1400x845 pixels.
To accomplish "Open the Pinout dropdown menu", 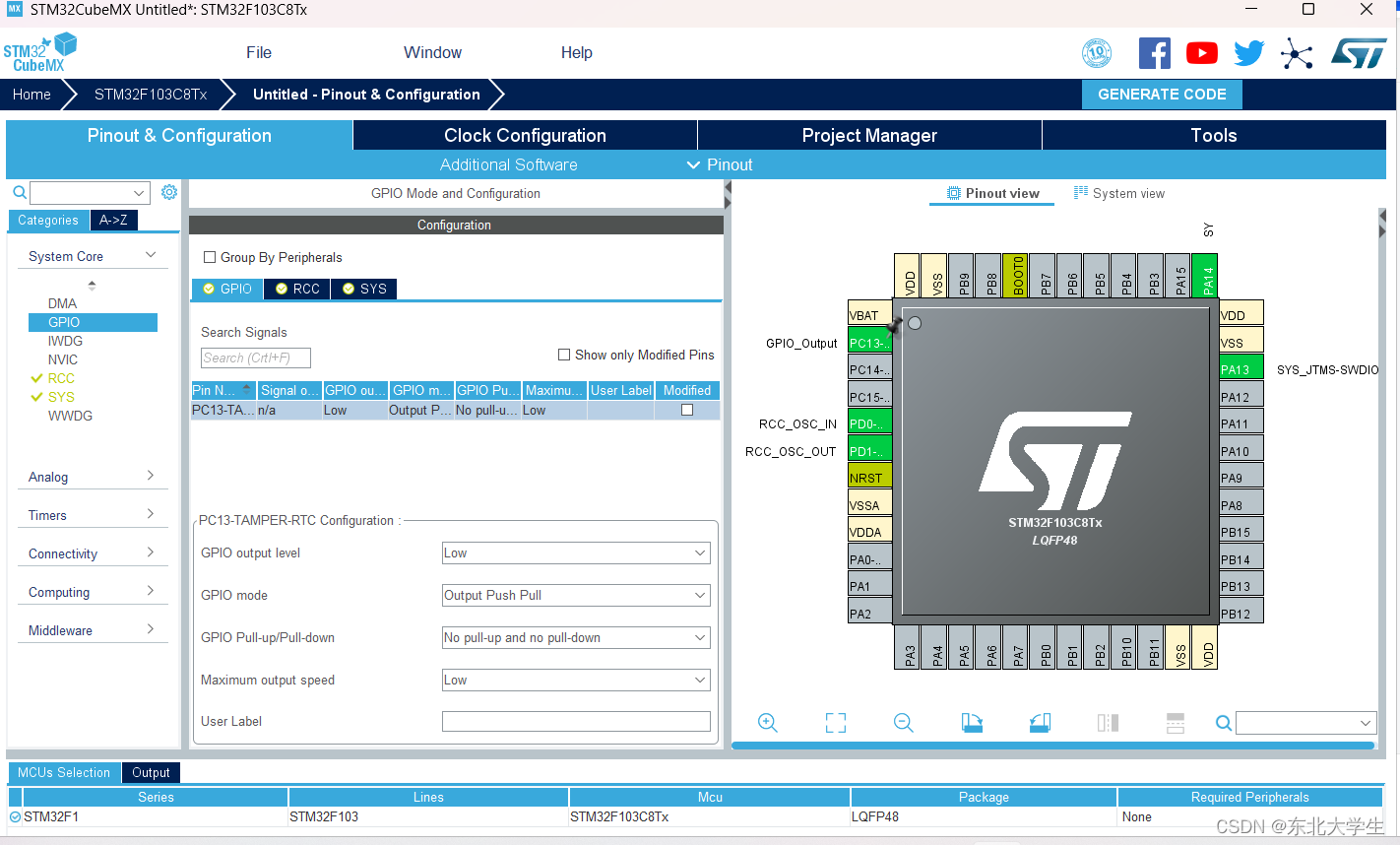I will (720, 164).
